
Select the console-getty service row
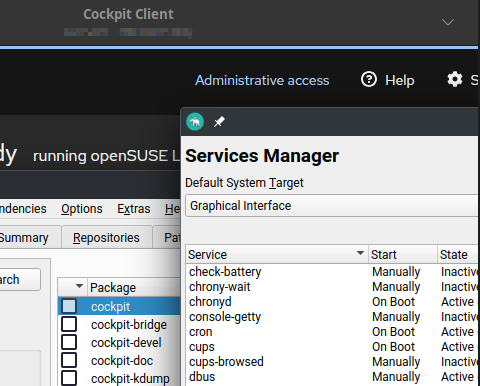332,317
